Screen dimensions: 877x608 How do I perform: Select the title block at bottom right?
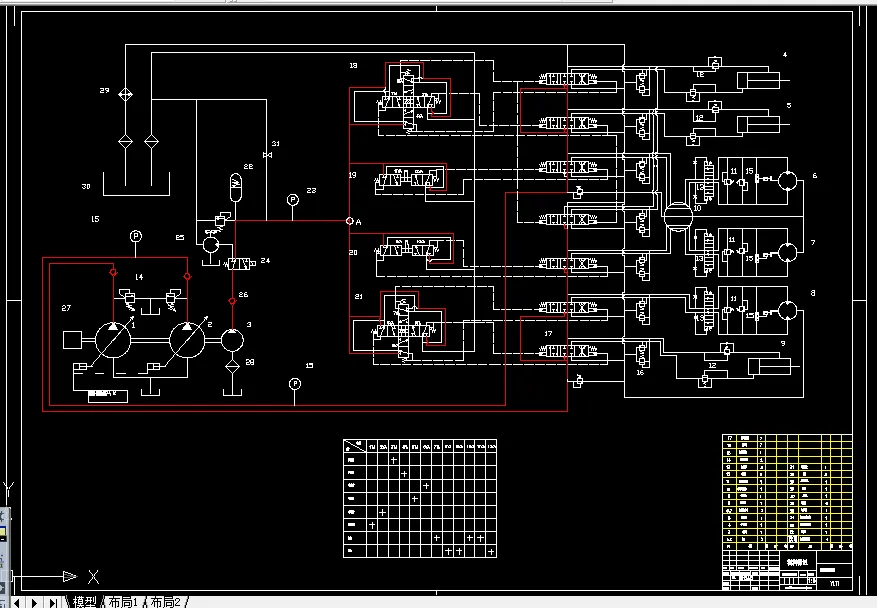click(787, 570)
